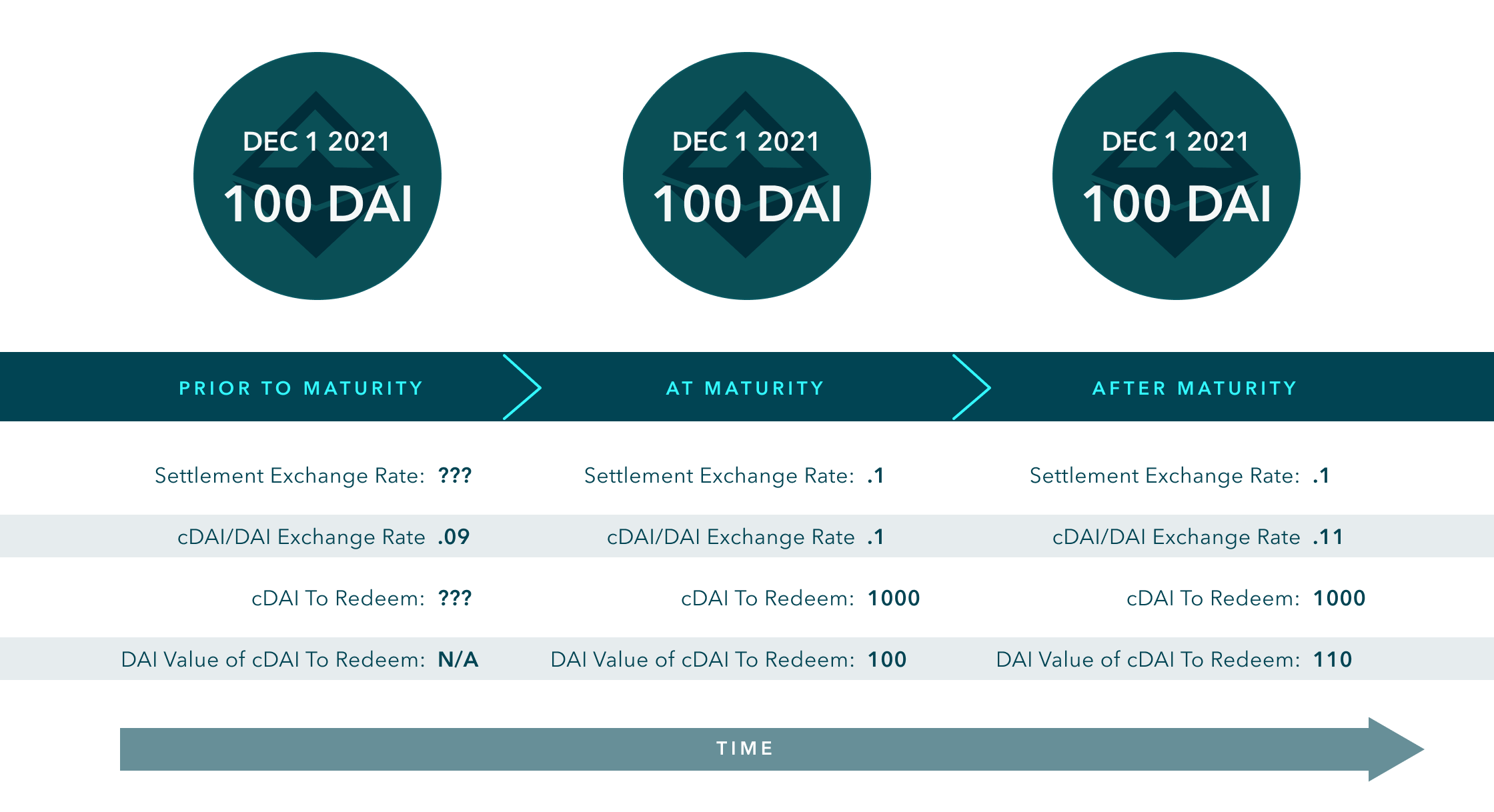Click the chevron arrow after Prior to Maturity
The width and height of the screenshot is (1494, 812).
(x=522, y=387)
